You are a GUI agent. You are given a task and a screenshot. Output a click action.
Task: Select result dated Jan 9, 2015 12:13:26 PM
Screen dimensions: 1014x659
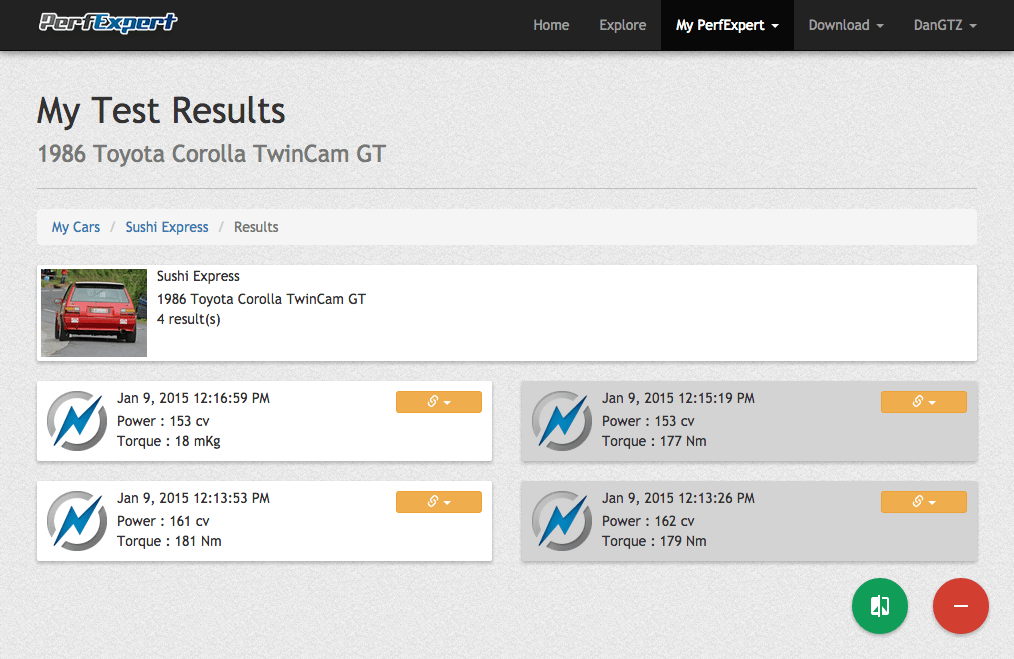[x=749, y=521]
